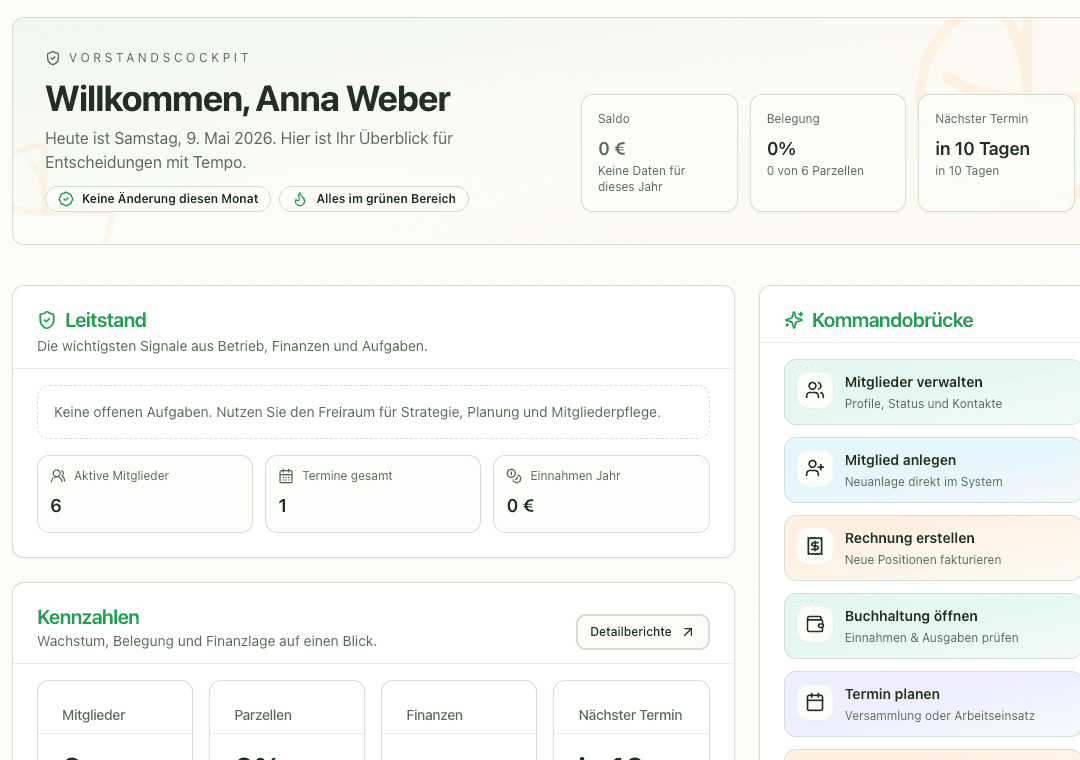Click the Keine offenen Aufgaben notice
This screenshot has width=1080, height=760.
click(373, 412)
